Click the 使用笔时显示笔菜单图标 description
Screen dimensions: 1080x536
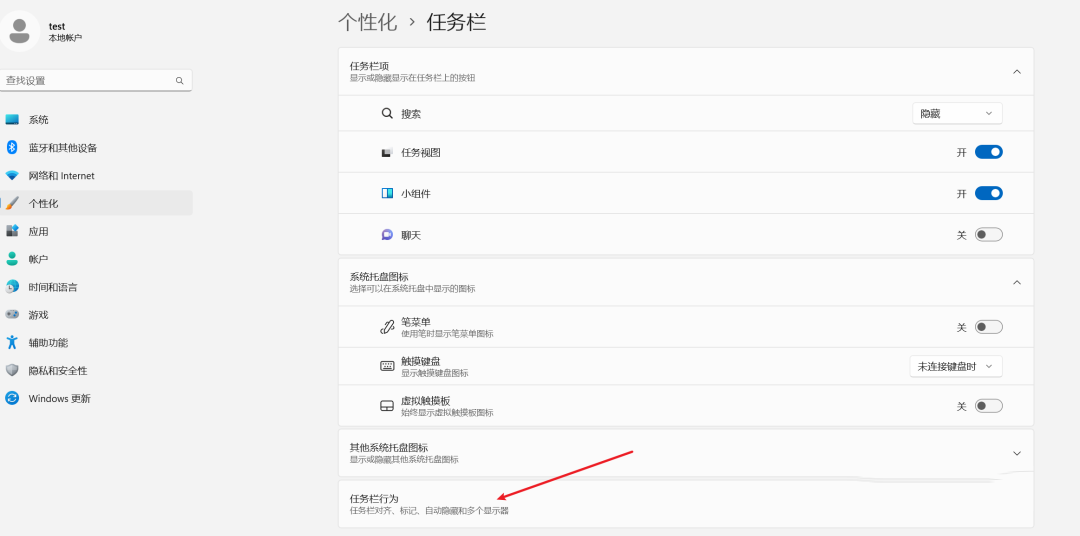(x=447, y=333)
